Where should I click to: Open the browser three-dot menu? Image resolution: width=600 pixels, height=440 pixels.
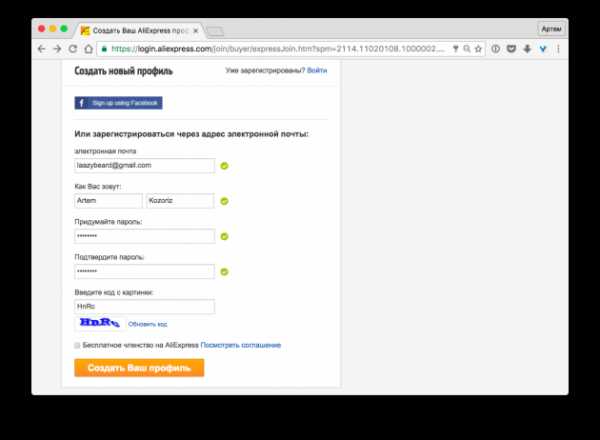(x=558, y=49)
